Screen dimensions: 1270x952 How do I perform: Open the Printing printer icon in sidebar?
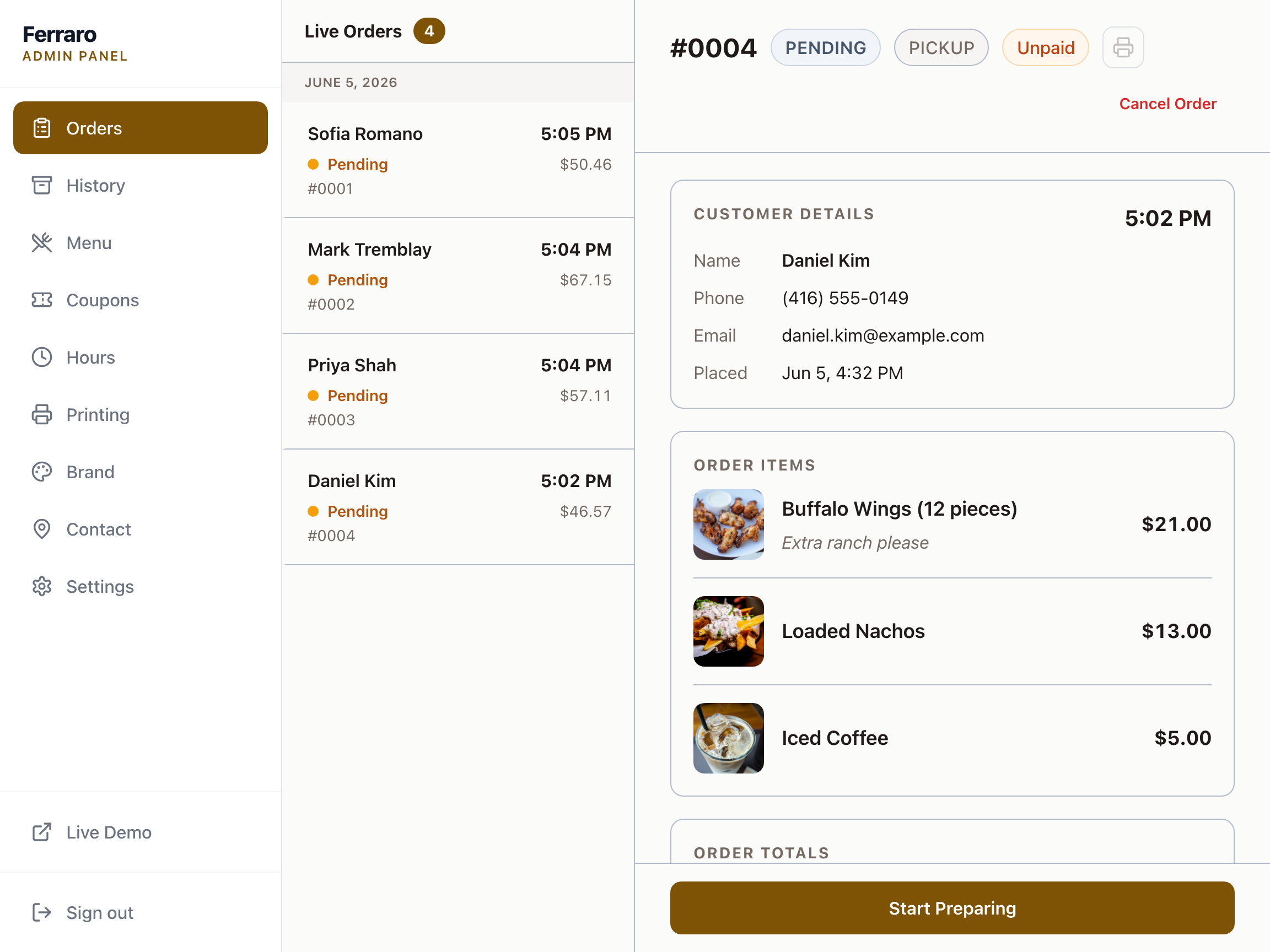click(x=42, y=415)
